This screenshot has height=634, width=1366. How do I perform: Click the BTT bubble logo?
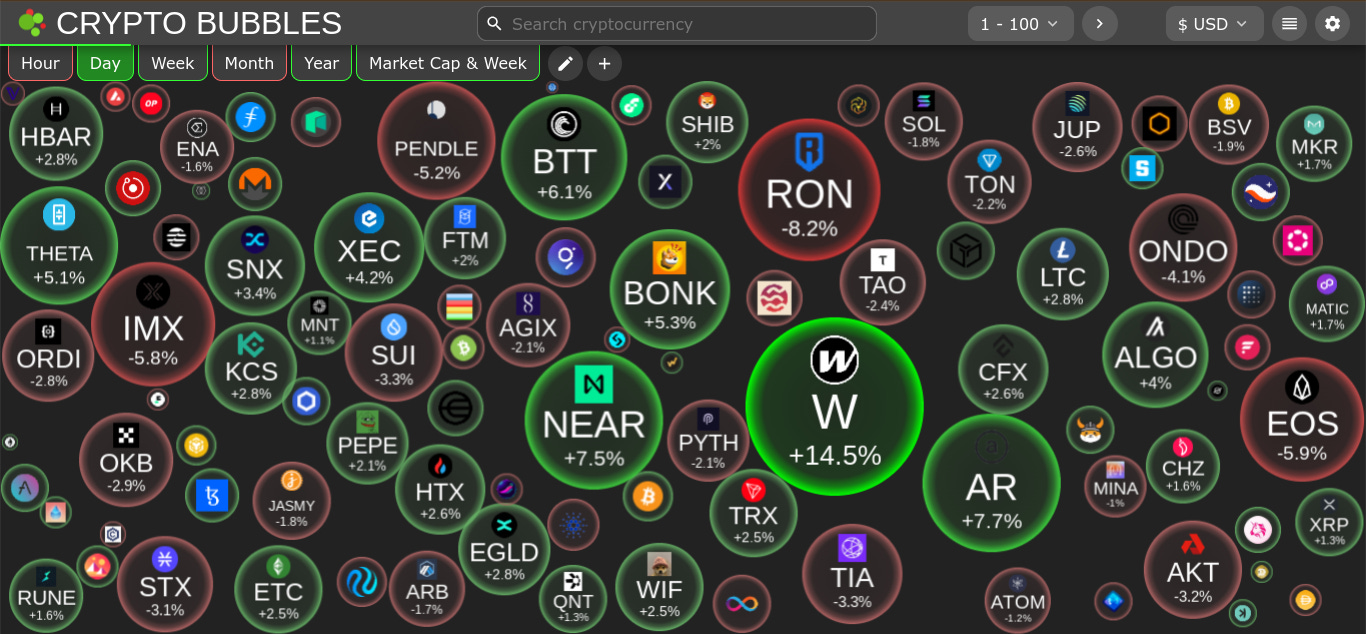point(564,125)
